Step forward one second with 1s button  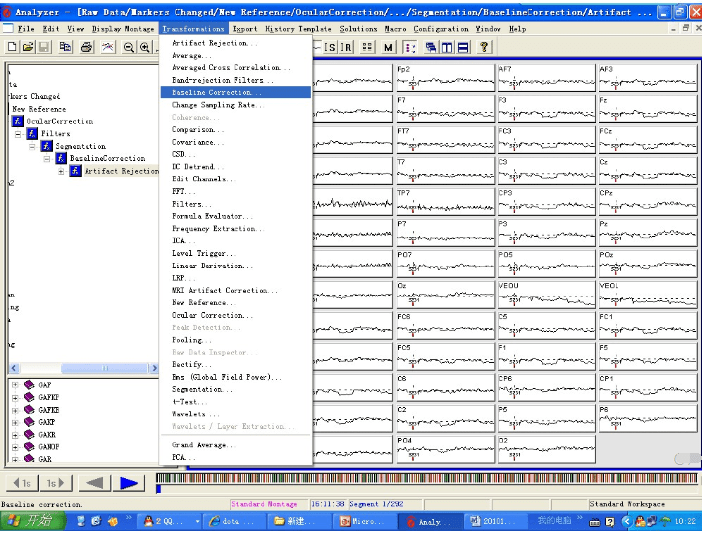click(56, 483)
